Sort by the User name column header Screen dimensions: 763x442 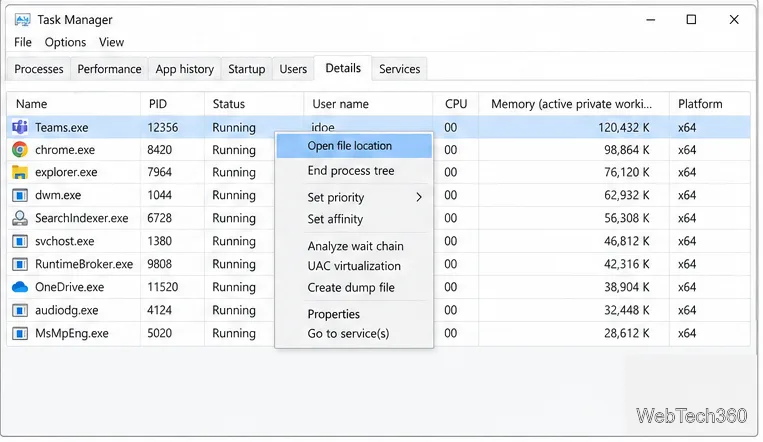tap(368, 104)
